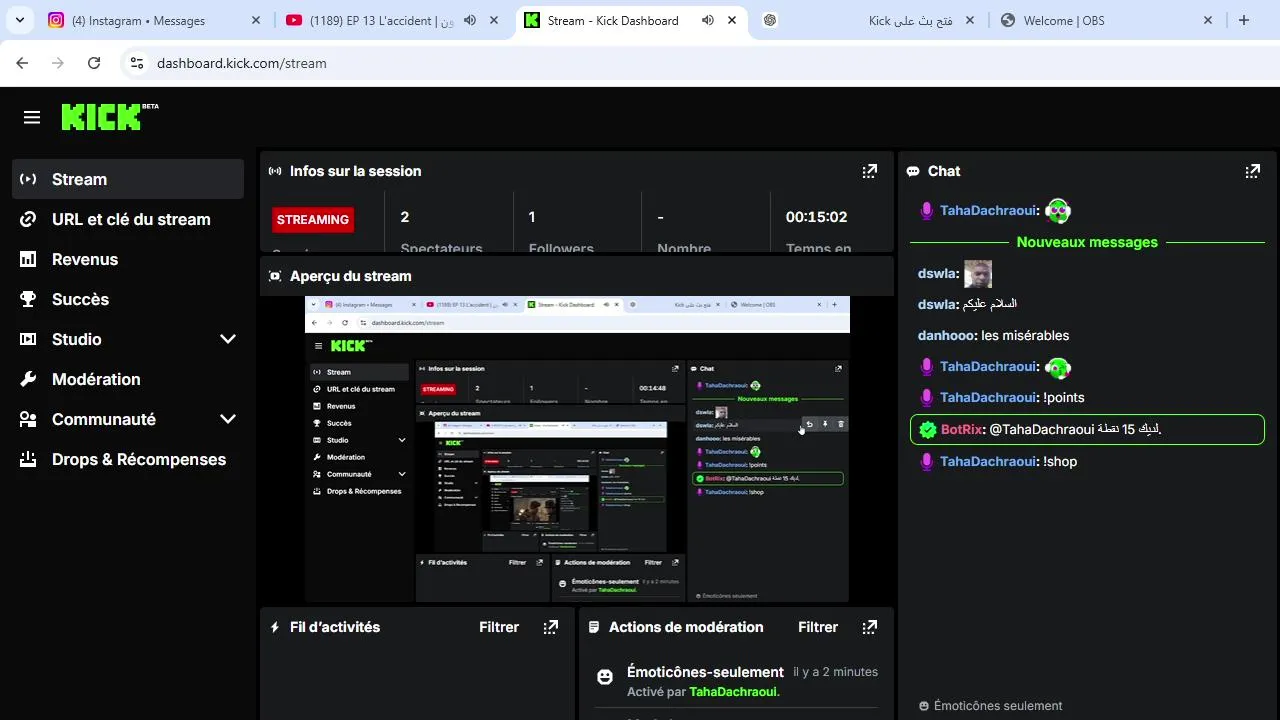Click the Followers count of 1
Image resolution: width=1280 pixels, height=720 pixels.
(x=532, y=217)
